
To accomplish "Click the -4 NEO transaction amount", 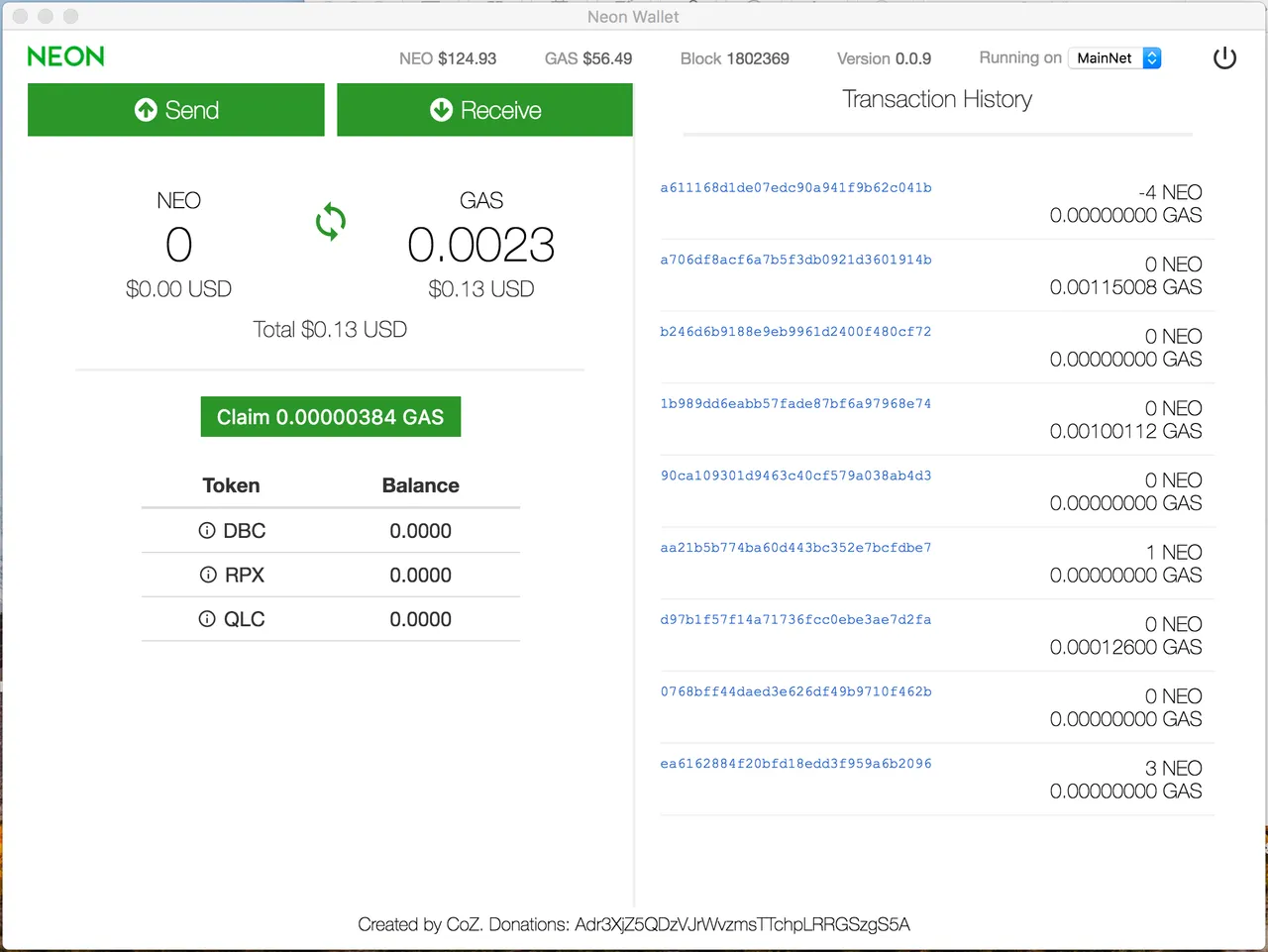I will pos(1170,192).
